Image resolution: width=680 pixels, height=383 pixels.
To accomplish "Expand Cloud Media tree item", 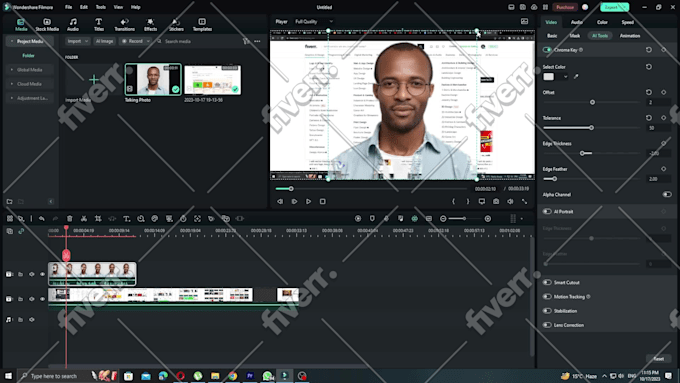I will pos(12,84).
